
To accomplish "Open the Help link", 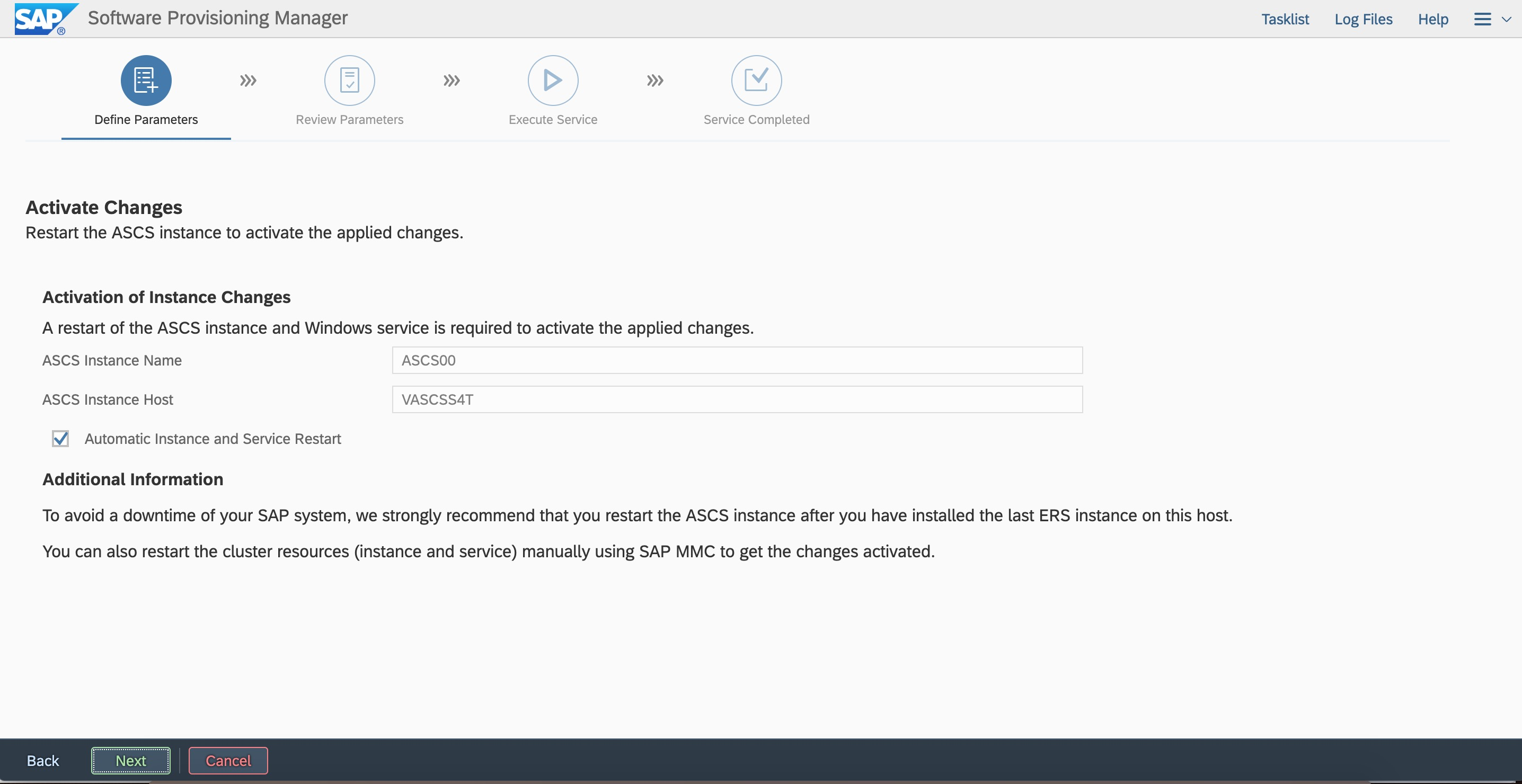I will click(x=1433, y=20).
